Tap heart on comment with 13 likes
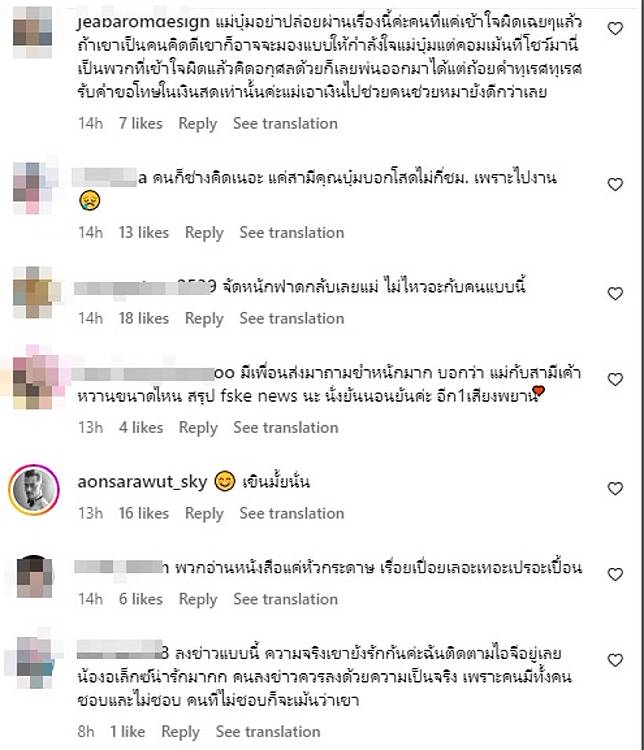 tap(615, 184)
